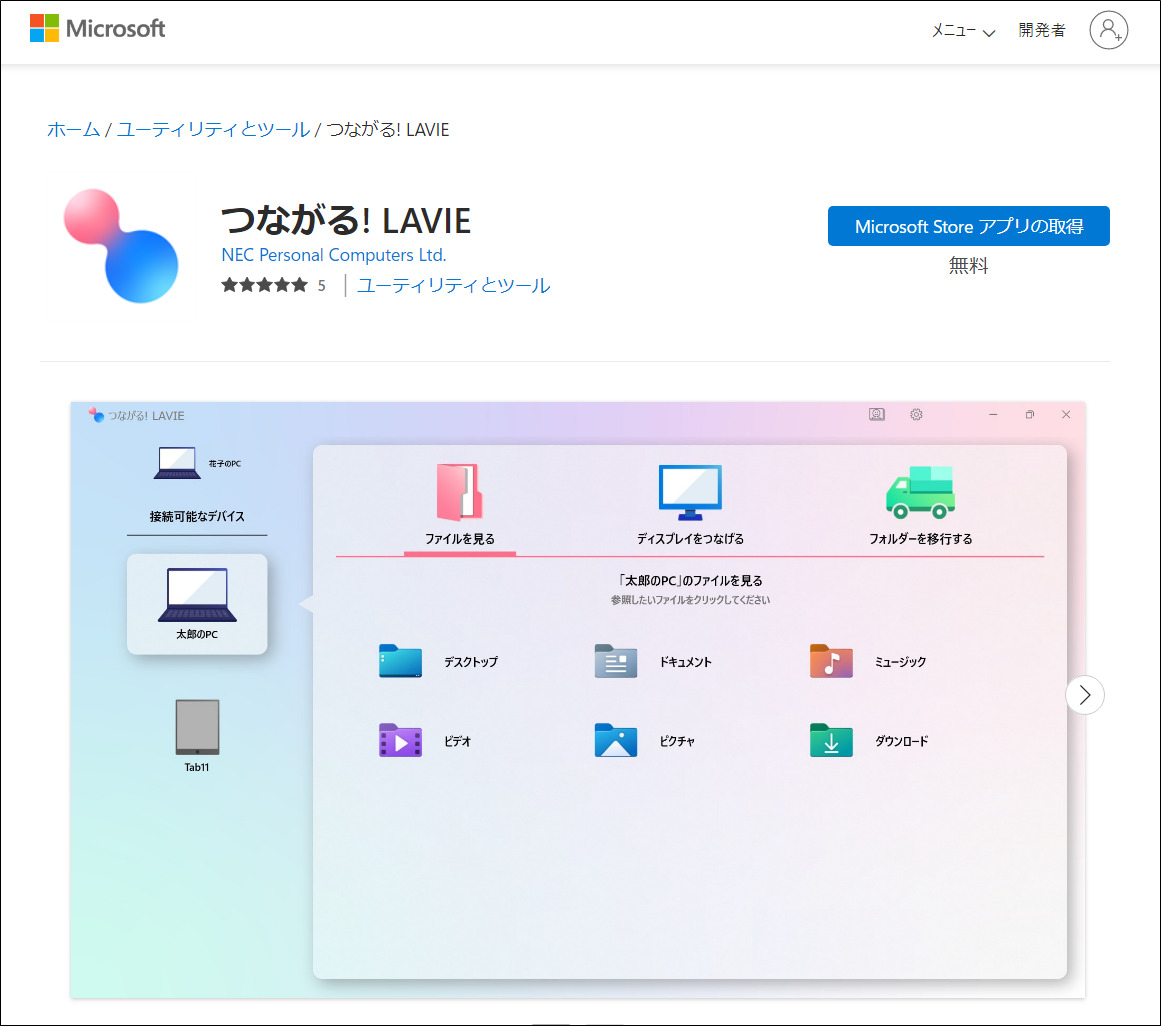Screen dimensions: 1161x1026
Task: Click Microsoft Store アプリの取得 button
Action: [x=968, y=227]
